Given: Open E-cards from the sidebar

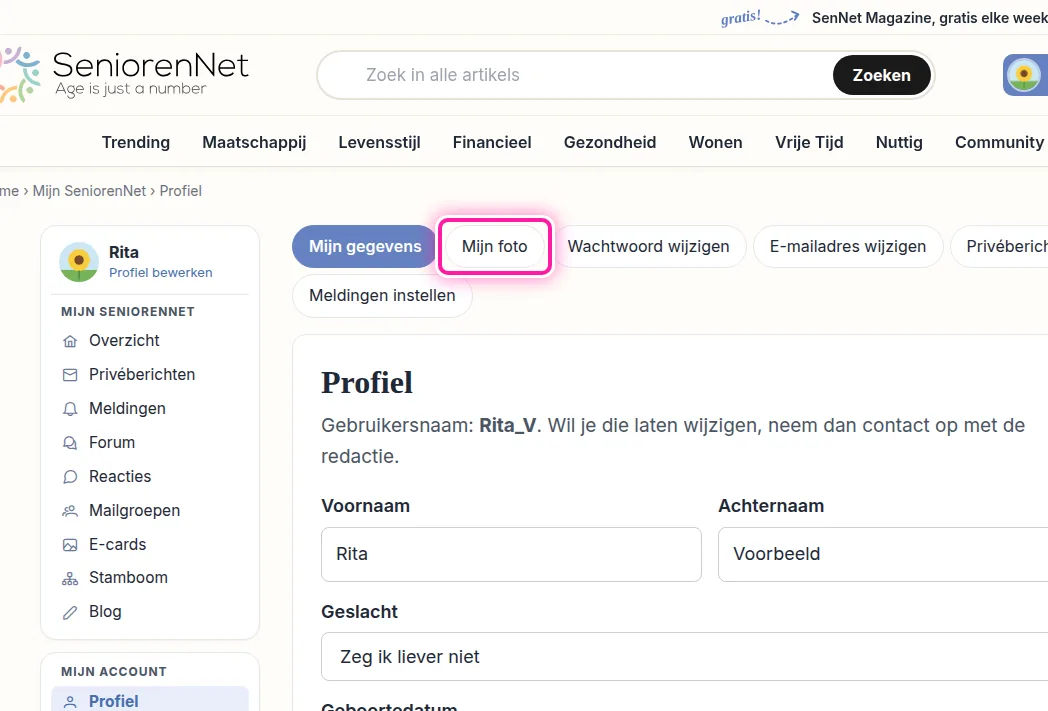Looking at the screenshot, I should (x=117, y=545).
